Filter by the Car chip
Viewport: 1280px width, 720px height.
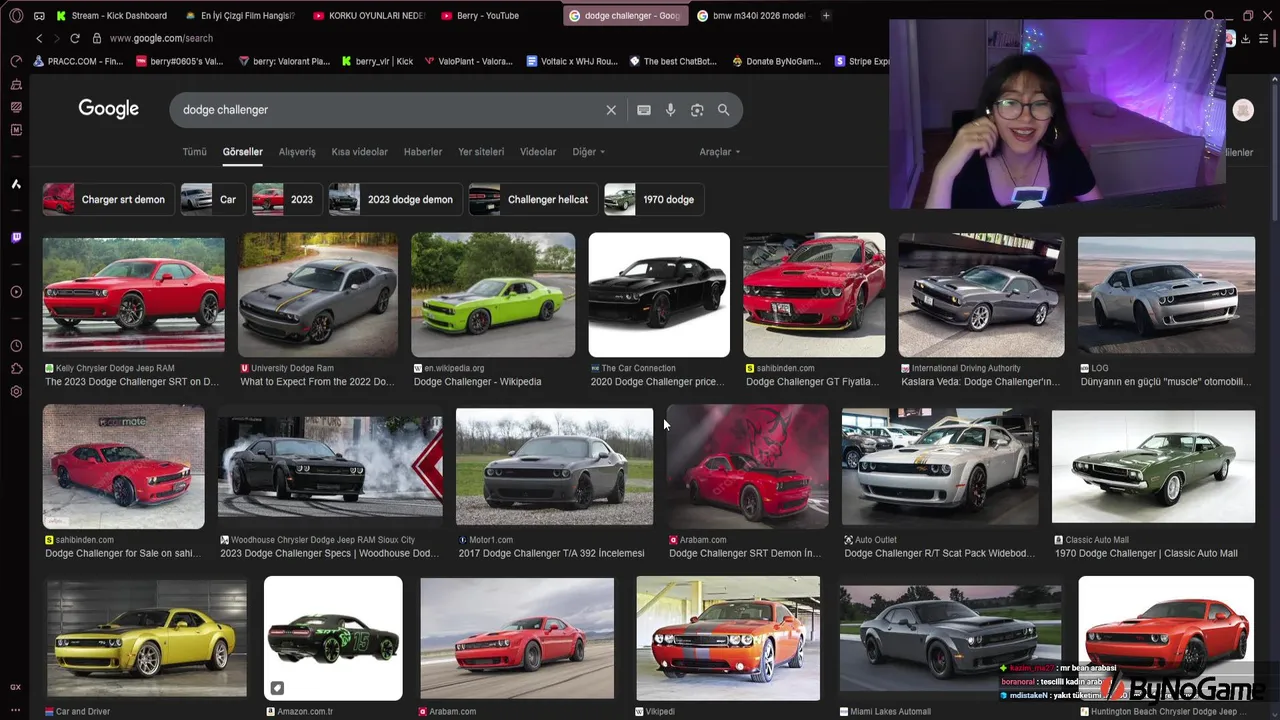pos(213,199)
